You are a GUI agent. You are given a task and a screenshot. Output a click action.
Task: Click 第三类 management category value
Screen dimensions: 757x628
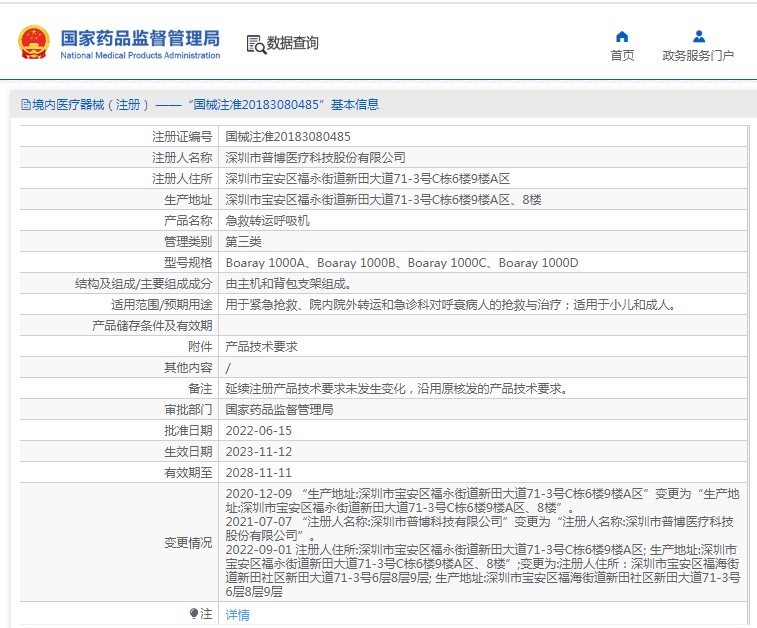coord(243,241)
